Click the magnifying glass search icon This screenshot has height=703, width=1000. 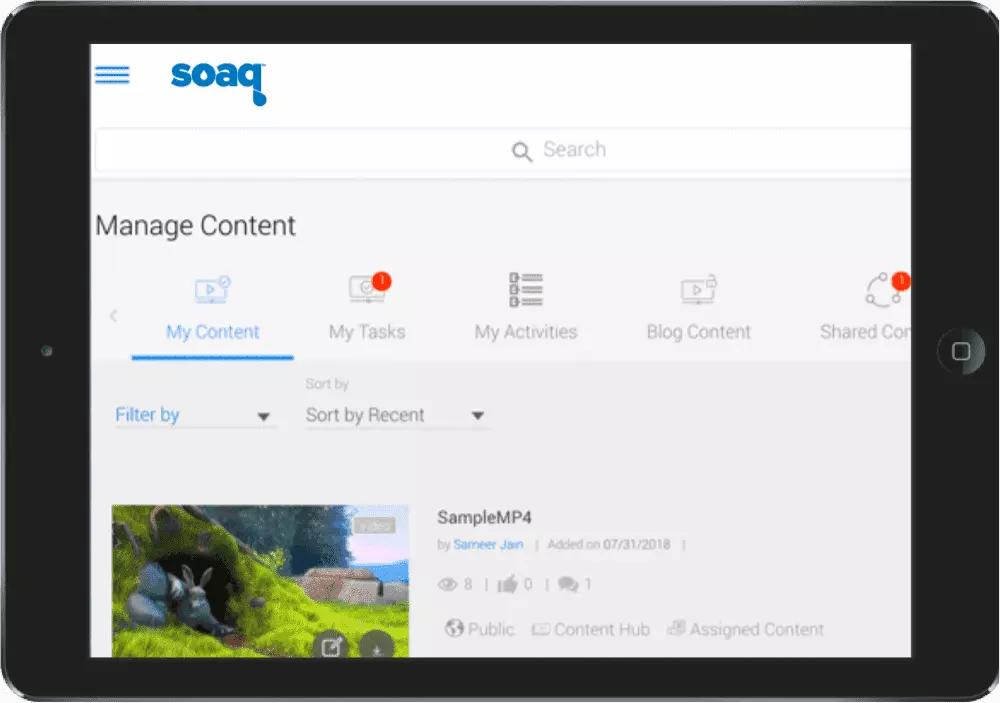click(522, 151)
